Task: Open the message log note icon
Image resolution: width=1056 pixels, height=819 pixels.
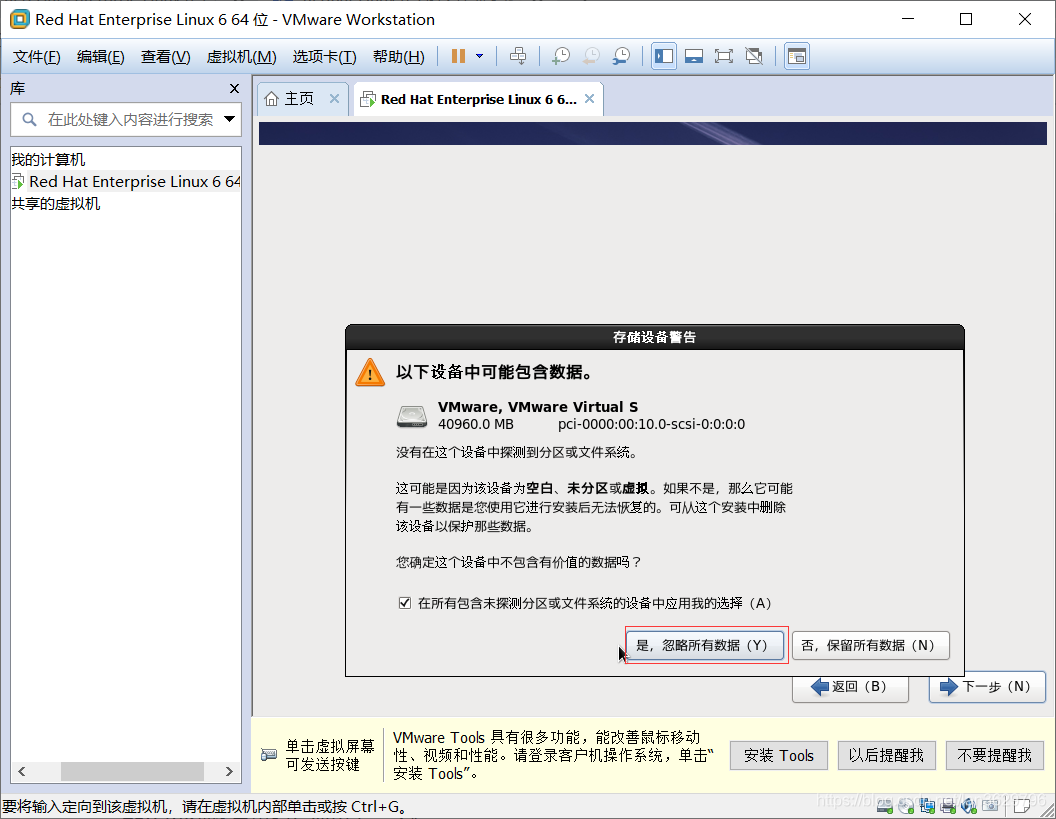Action: pyautogui.click(x=1022, y=806)
